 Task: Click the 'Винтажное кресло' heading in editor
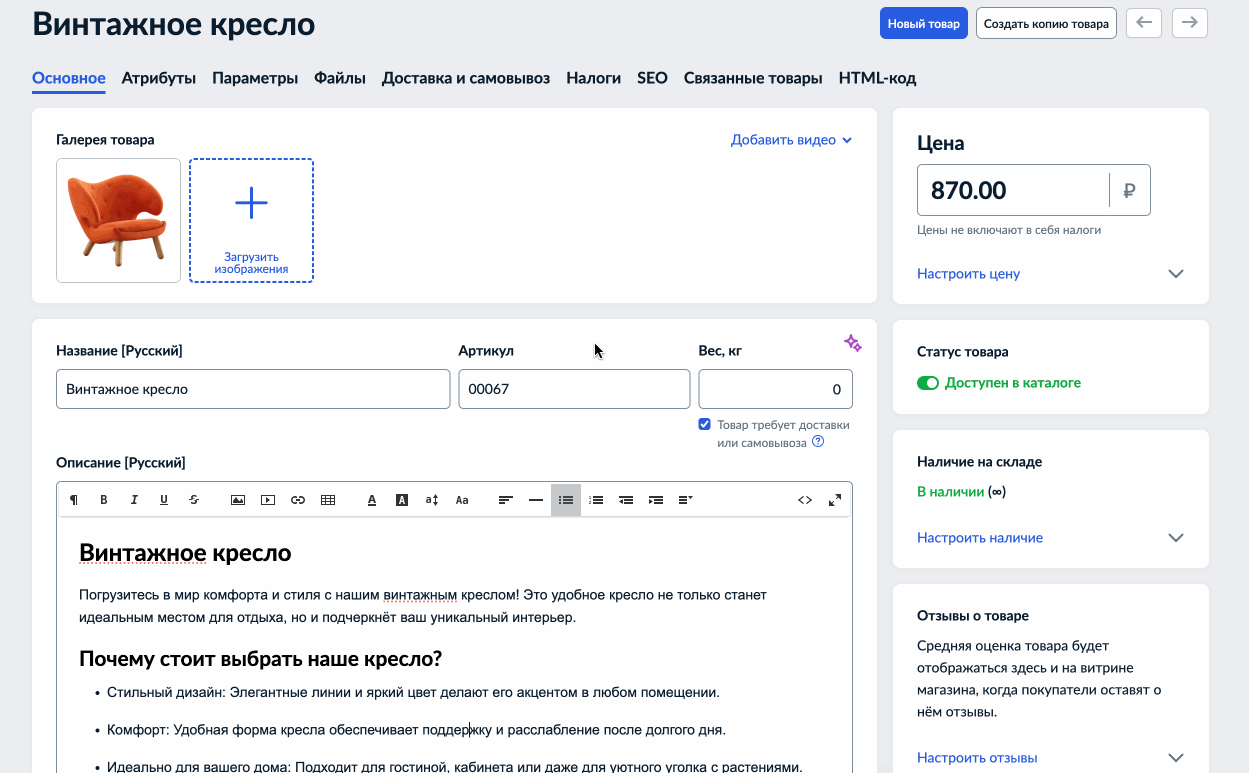pyautogui.click(x=185, y=553)
